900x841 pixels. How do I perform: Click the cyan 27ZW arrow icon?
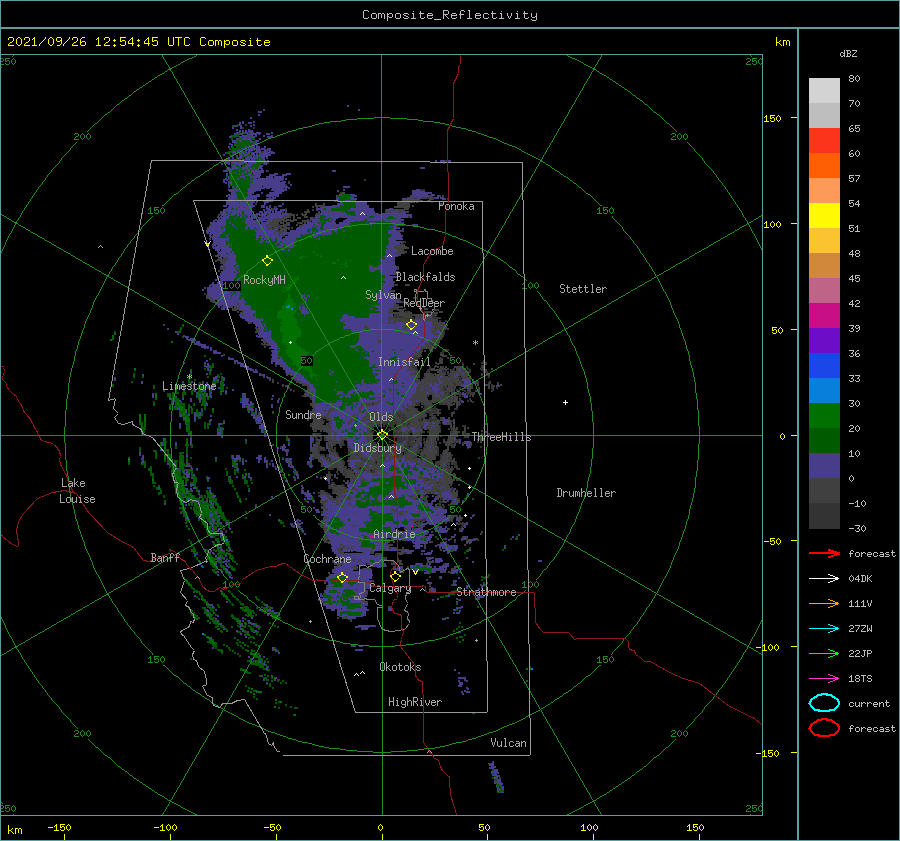click(824, 629)
